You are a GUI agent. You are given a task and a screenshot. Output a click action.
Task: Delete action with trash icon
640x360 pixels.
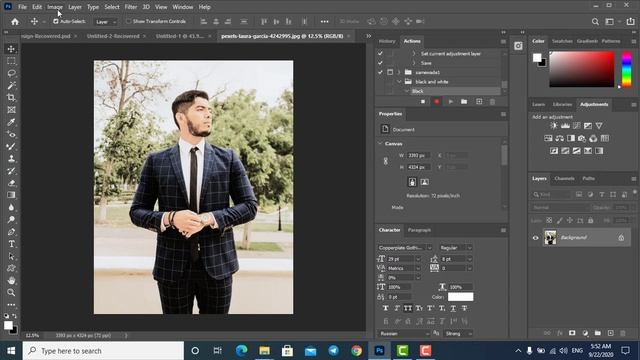click(492, 102)
